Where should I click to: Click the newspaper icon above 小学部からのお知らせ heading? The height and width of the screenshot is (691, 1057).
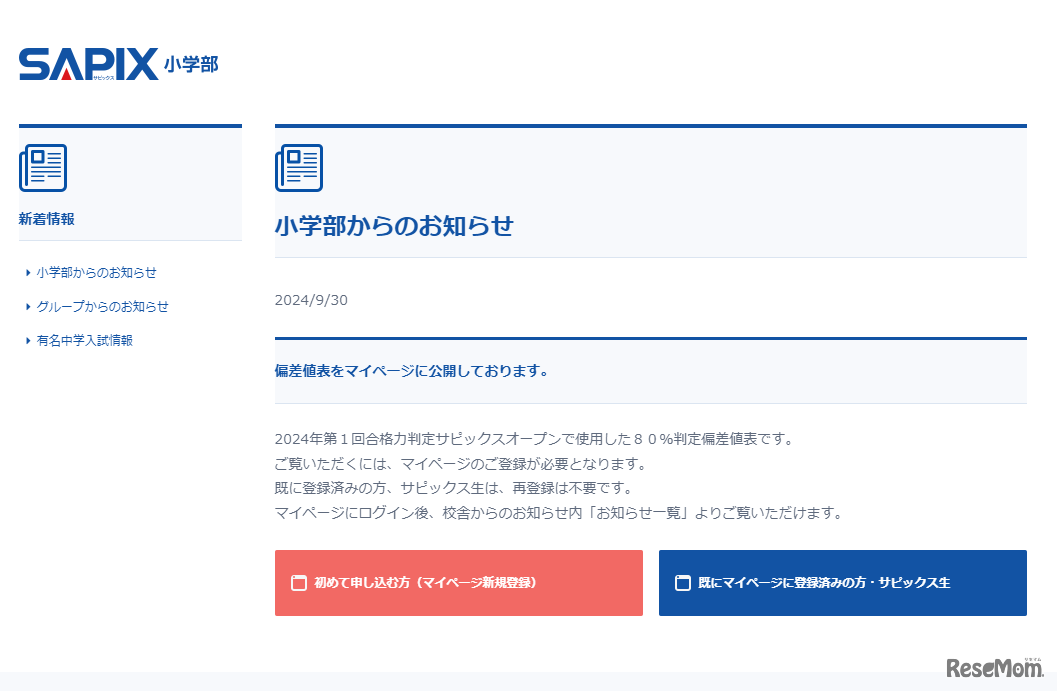[299, 168]
